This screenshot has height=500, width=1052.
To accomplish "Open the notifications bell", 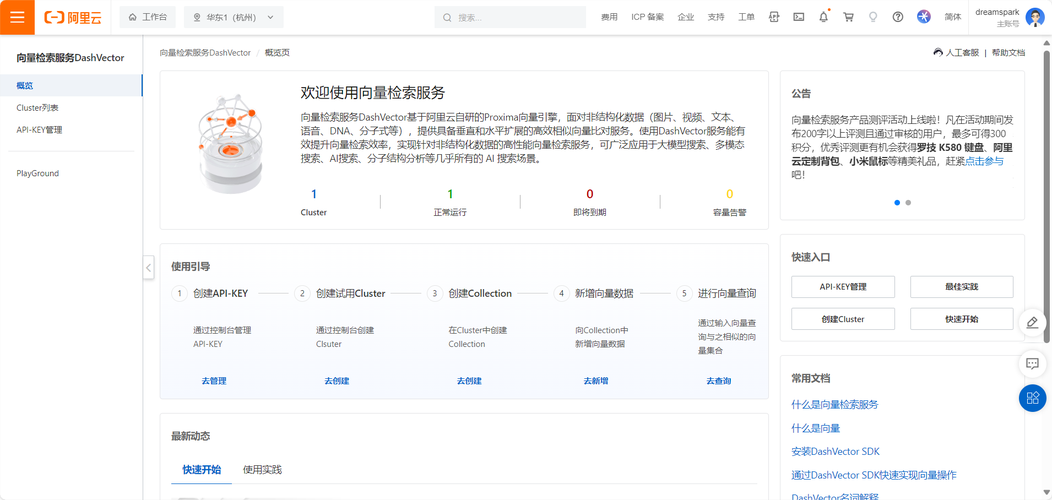I will tap(823, 17).
